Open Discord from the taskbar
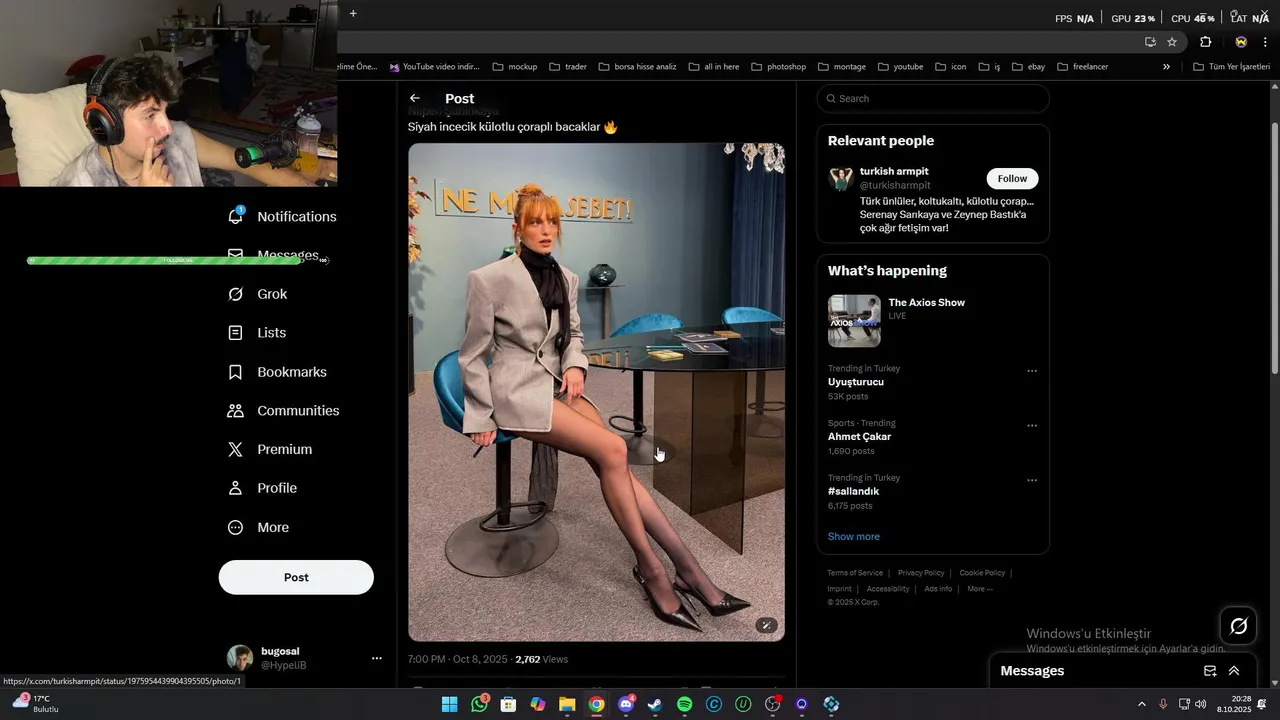The width and height of the screenshot is (1280, 720). (626, 704)
